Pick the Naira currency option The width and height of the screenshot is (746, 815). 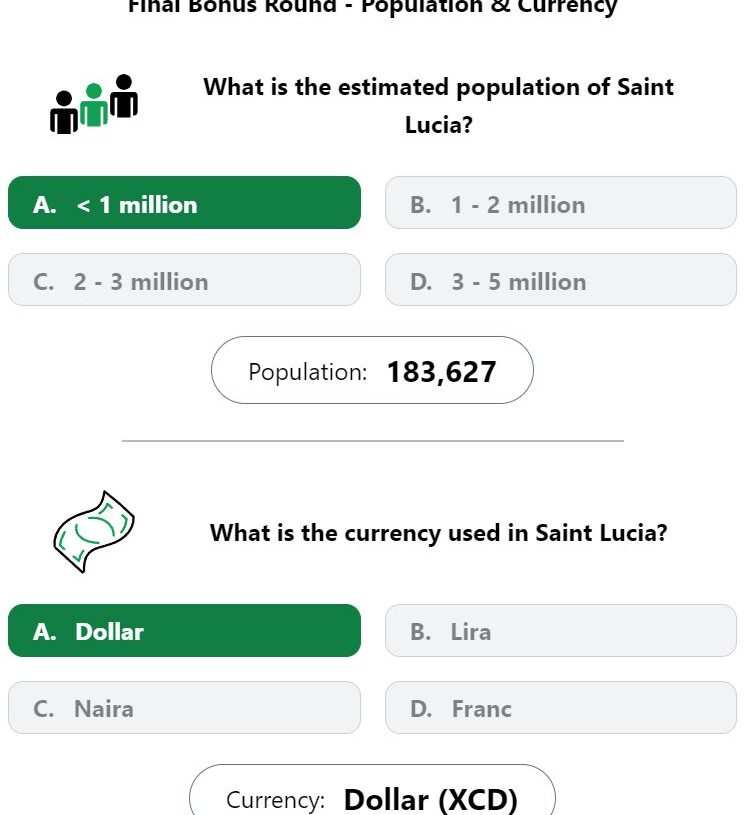pos(185,707)
